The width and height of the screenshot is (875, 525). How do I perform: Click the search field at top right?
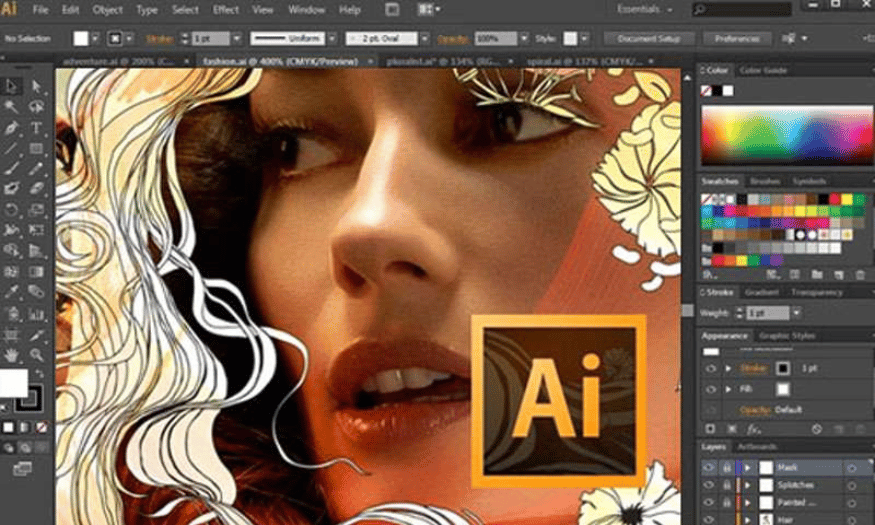point(742,9)
